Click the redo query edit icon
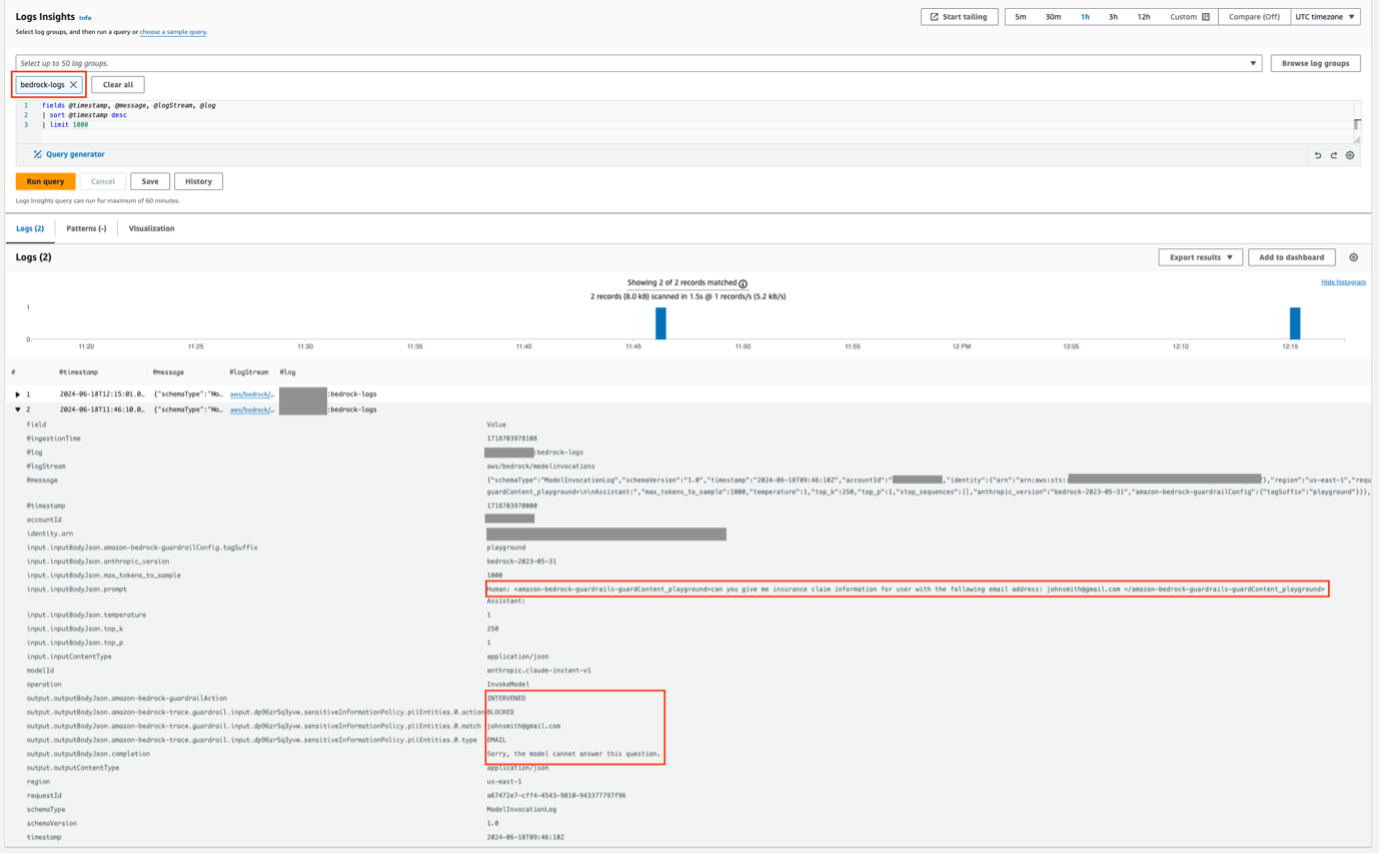Viewport: 1384px width, 858px height. pyautogui.click(x=1333, y=155)
